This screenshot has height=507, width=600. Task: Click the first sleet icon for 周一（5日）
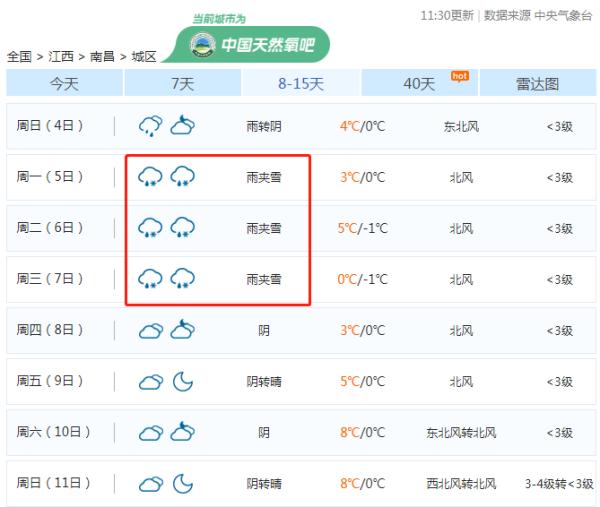pyautogui.click(x=150, y=176)
